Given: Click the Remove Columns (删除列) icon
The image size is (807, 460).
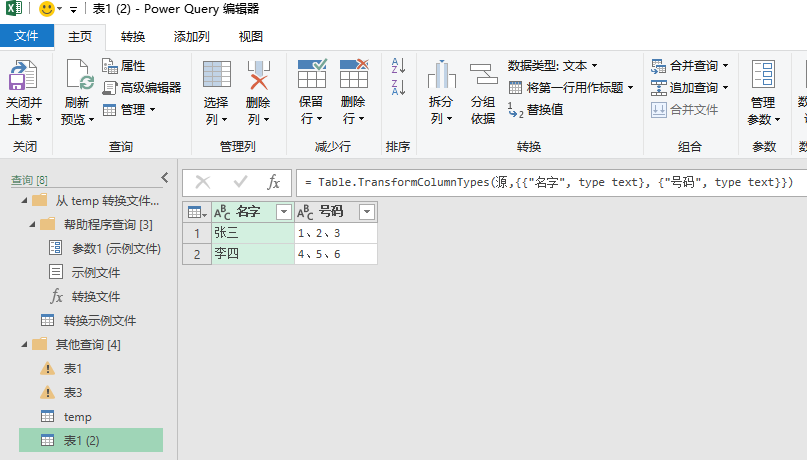Looking at the screenshot, I should pos(258,75).
